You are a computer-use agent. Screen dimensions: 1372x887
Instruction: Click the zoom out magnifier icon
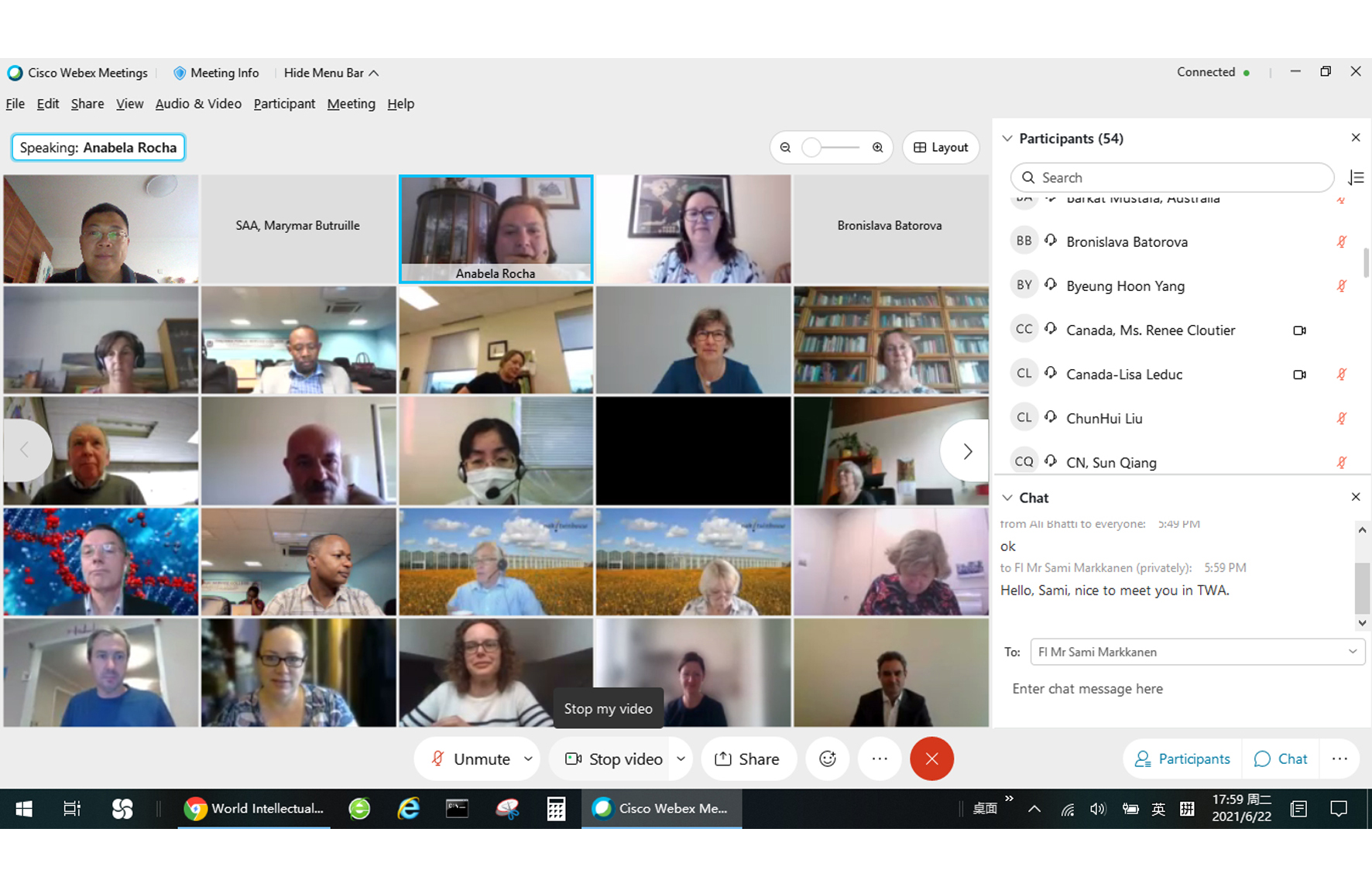[785, 148]
